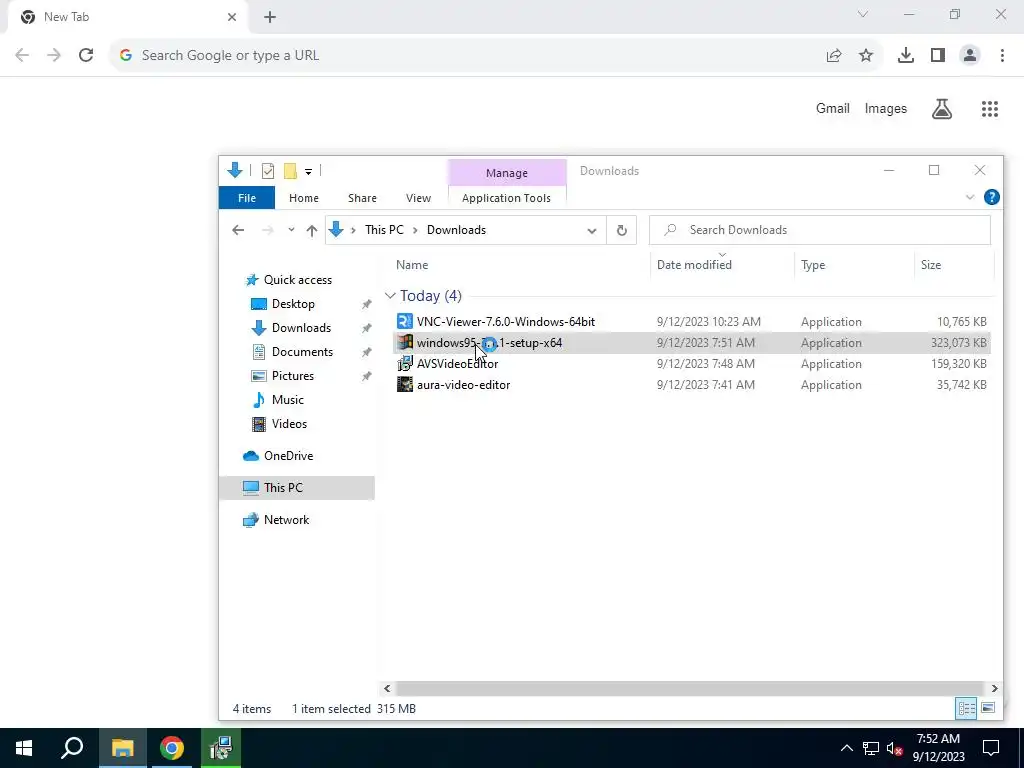Open the Customize Quick Access Toolbar dropdown arrow

coord(308,172)
